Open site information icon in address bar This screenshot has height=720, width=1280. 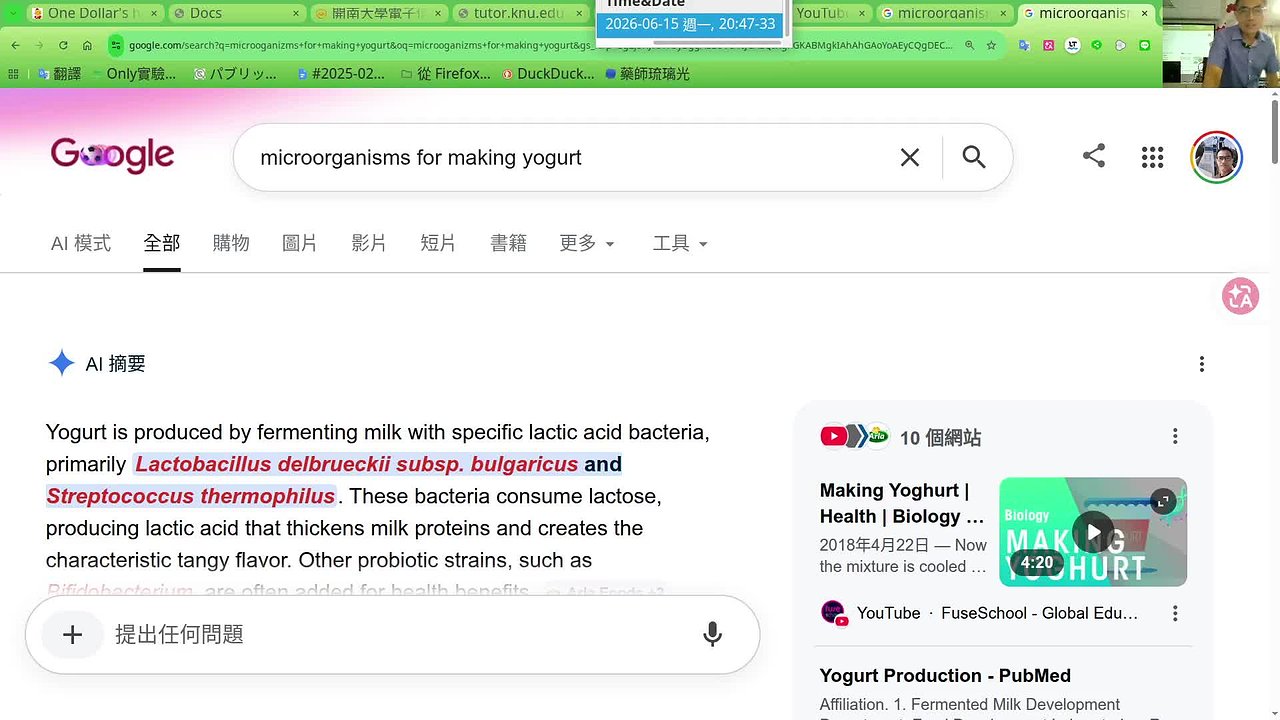(x=117, y=45)
